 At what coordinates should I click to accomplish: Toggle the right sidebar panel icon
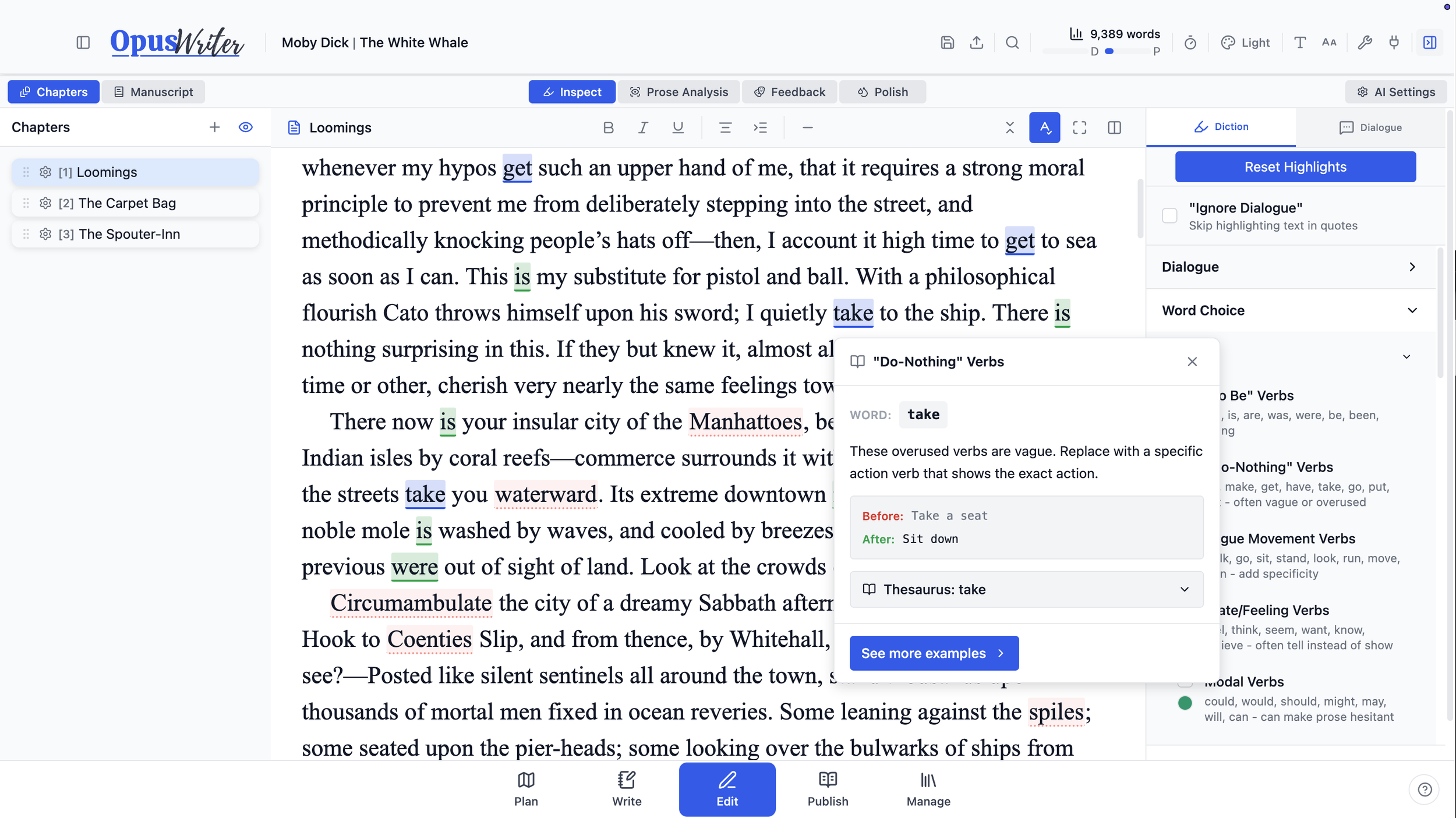pyautogui.click(x=1430, y=43)
